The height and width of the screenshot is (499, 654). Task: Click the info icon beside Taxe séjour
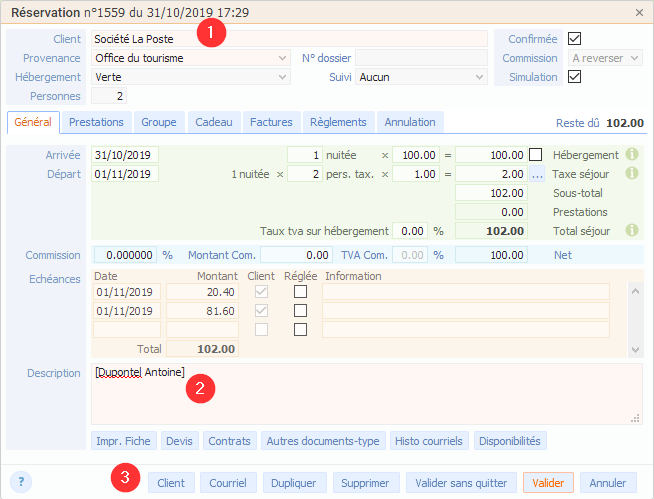click(631, 174)
